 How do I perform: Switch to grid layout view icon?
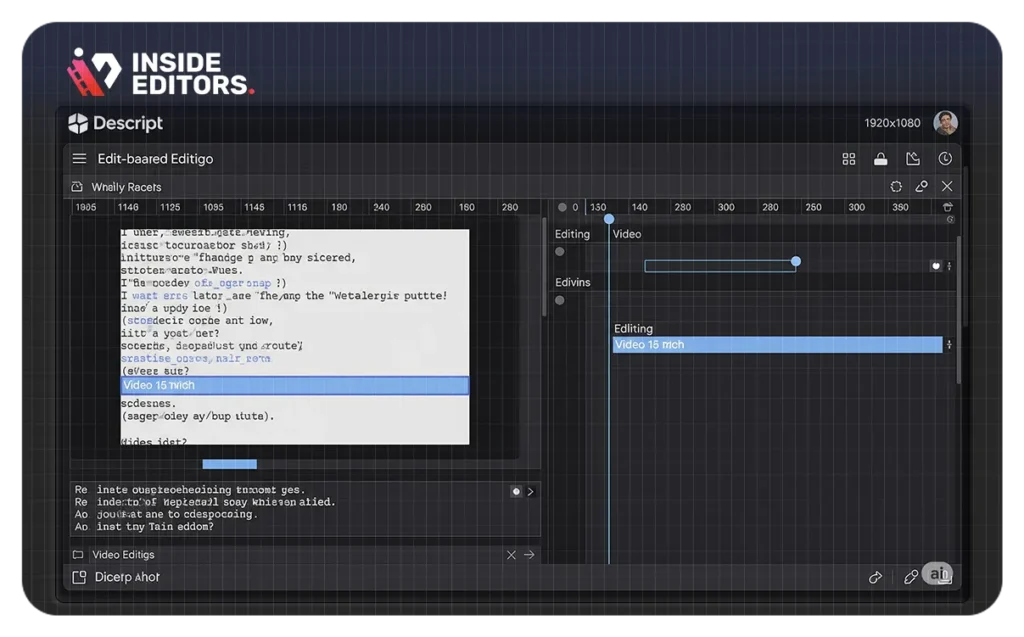848,159
